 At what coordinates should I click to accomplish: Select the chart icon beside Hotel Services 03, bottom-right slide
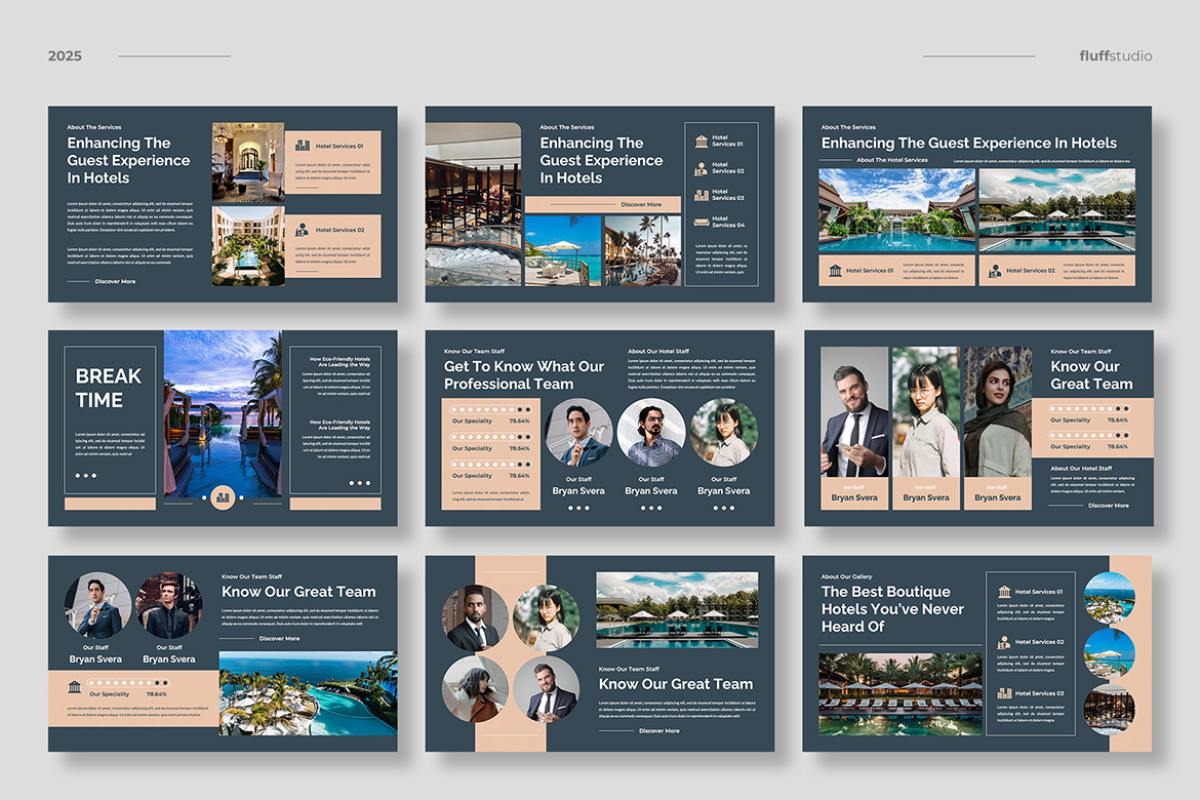tap(1005, 693)
